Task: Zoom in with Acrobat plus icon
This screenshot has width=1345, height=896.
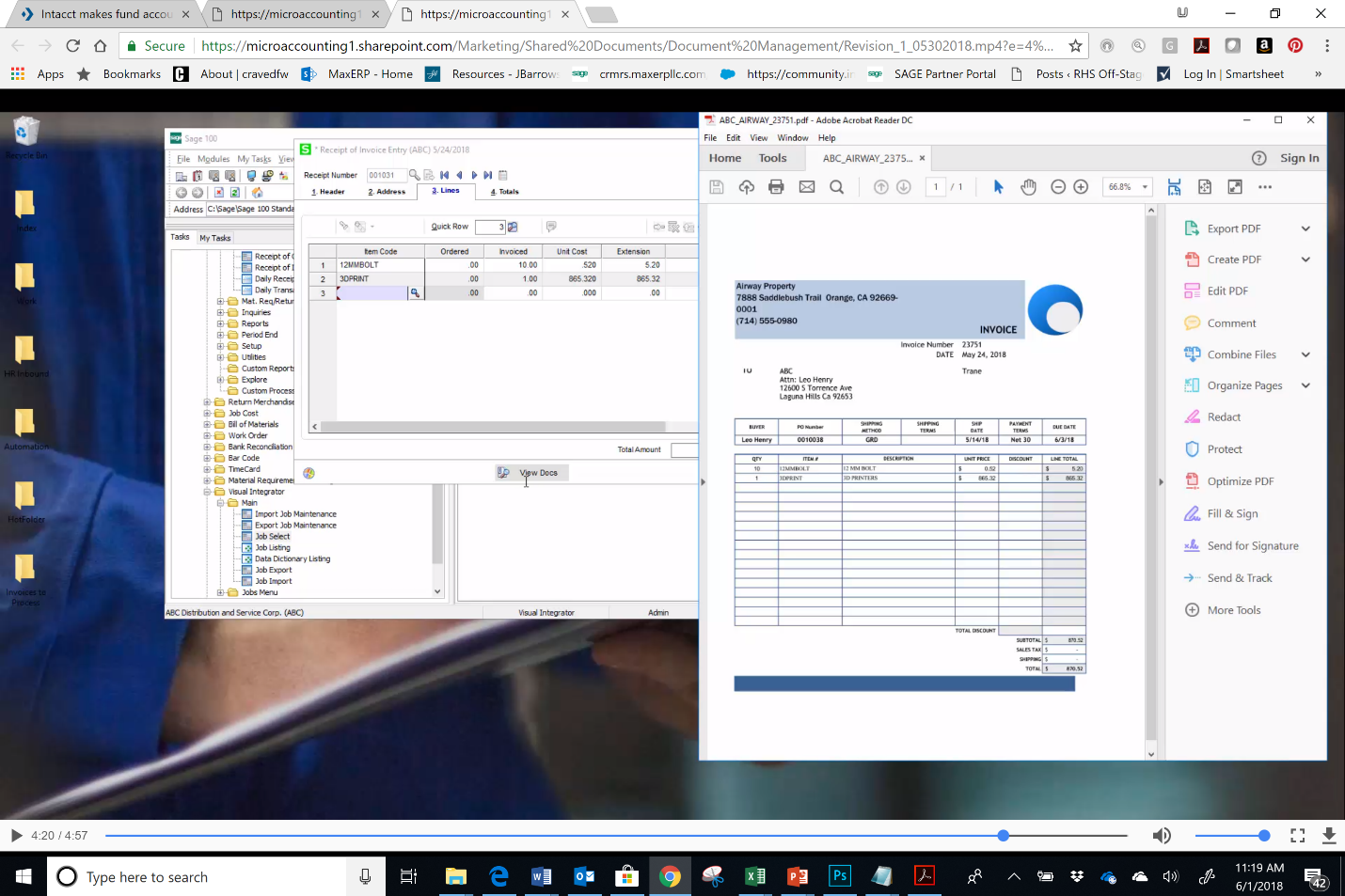Action: pos(1081,187)
